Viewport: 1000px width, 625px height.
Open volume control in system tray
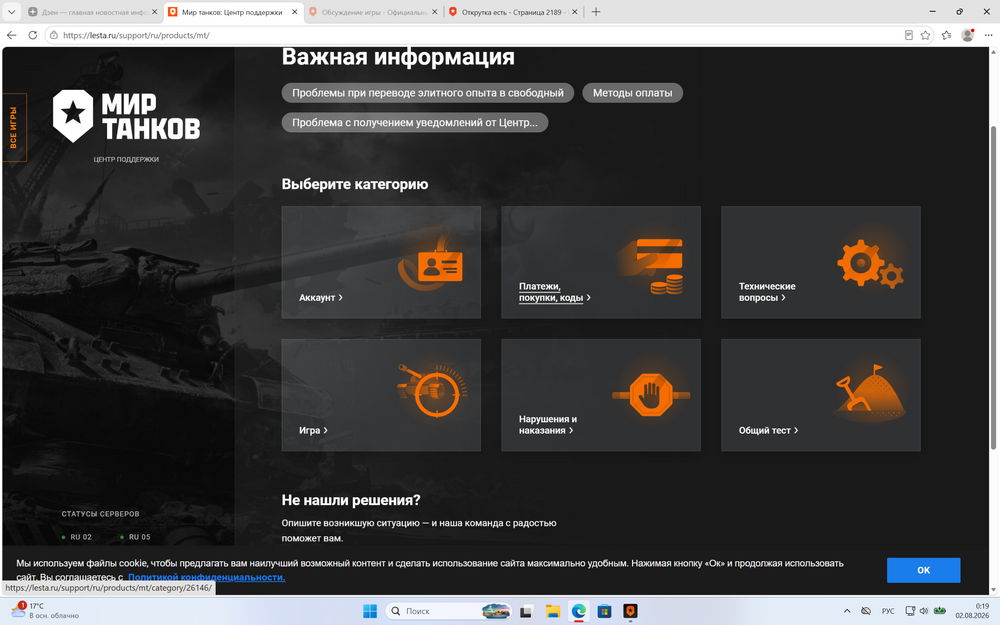click(x=924, y=611)
